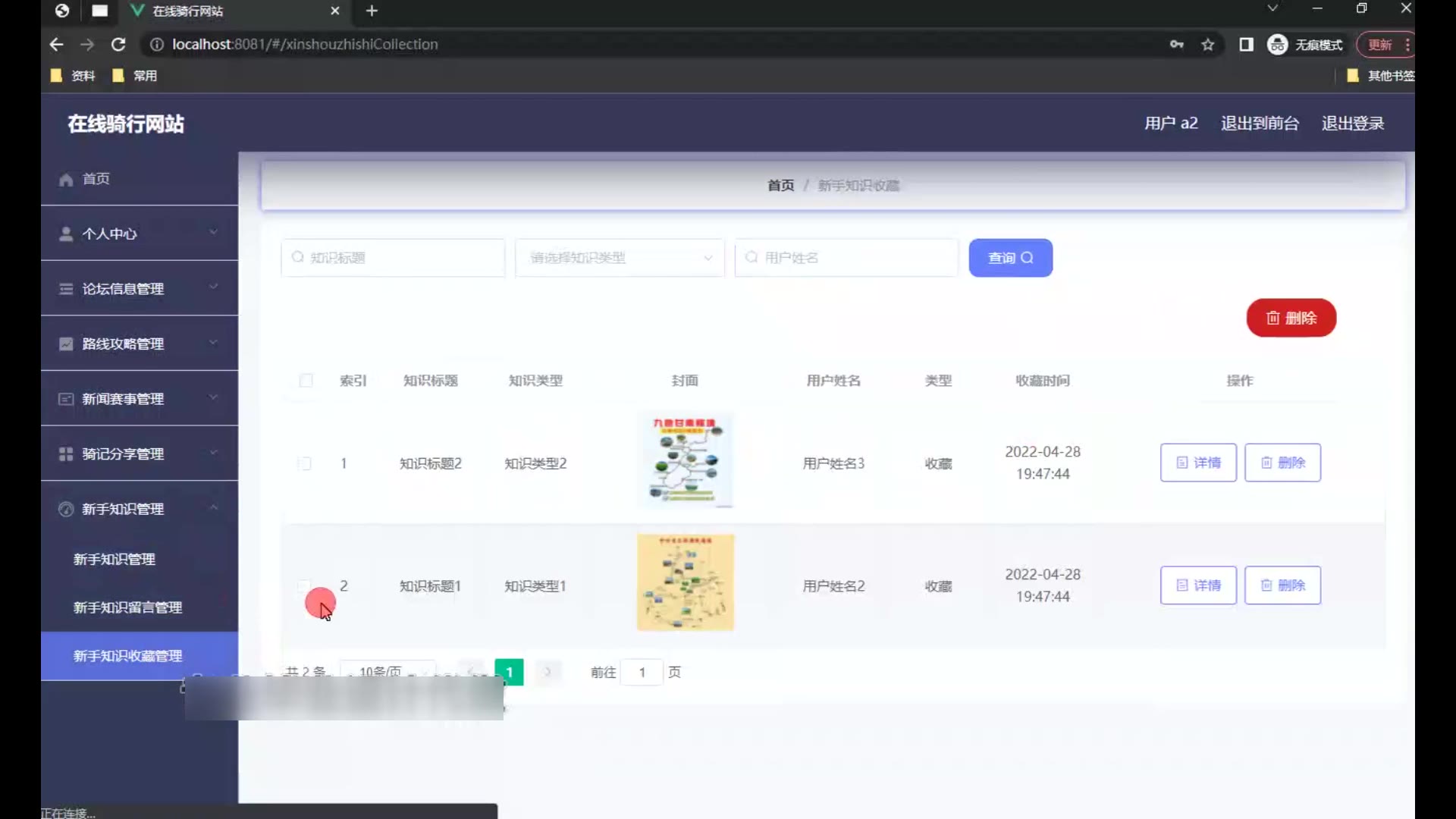The width and height of the screenshot is (1456, 819).
Task: Click the home icon beside 首页 in the sidebar
Action: pyautogui.click(x=66, y=180)
